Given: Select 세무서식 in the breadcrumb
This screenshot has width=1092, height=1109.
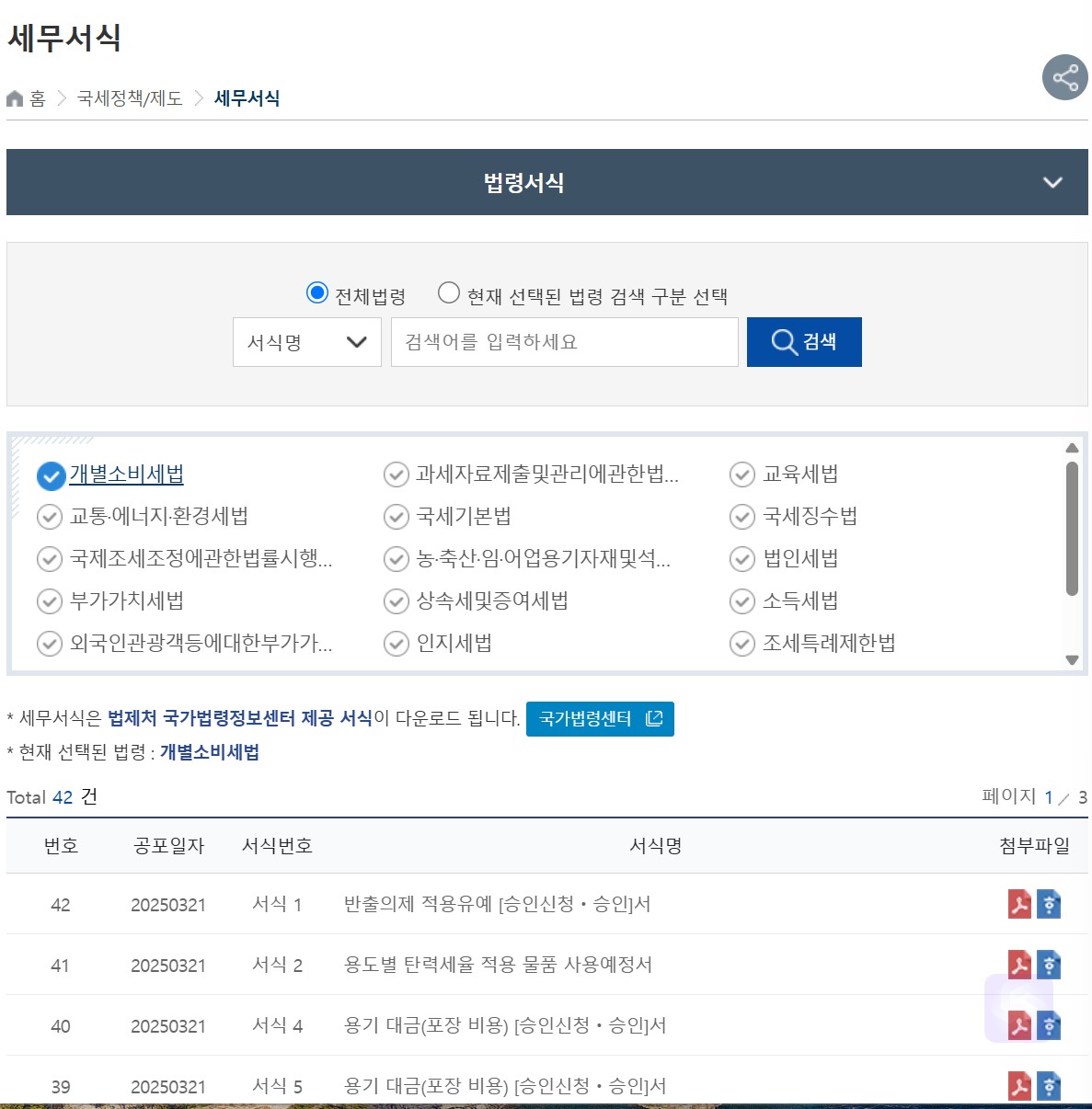Looking at the screenshot, I should (247, 98).
